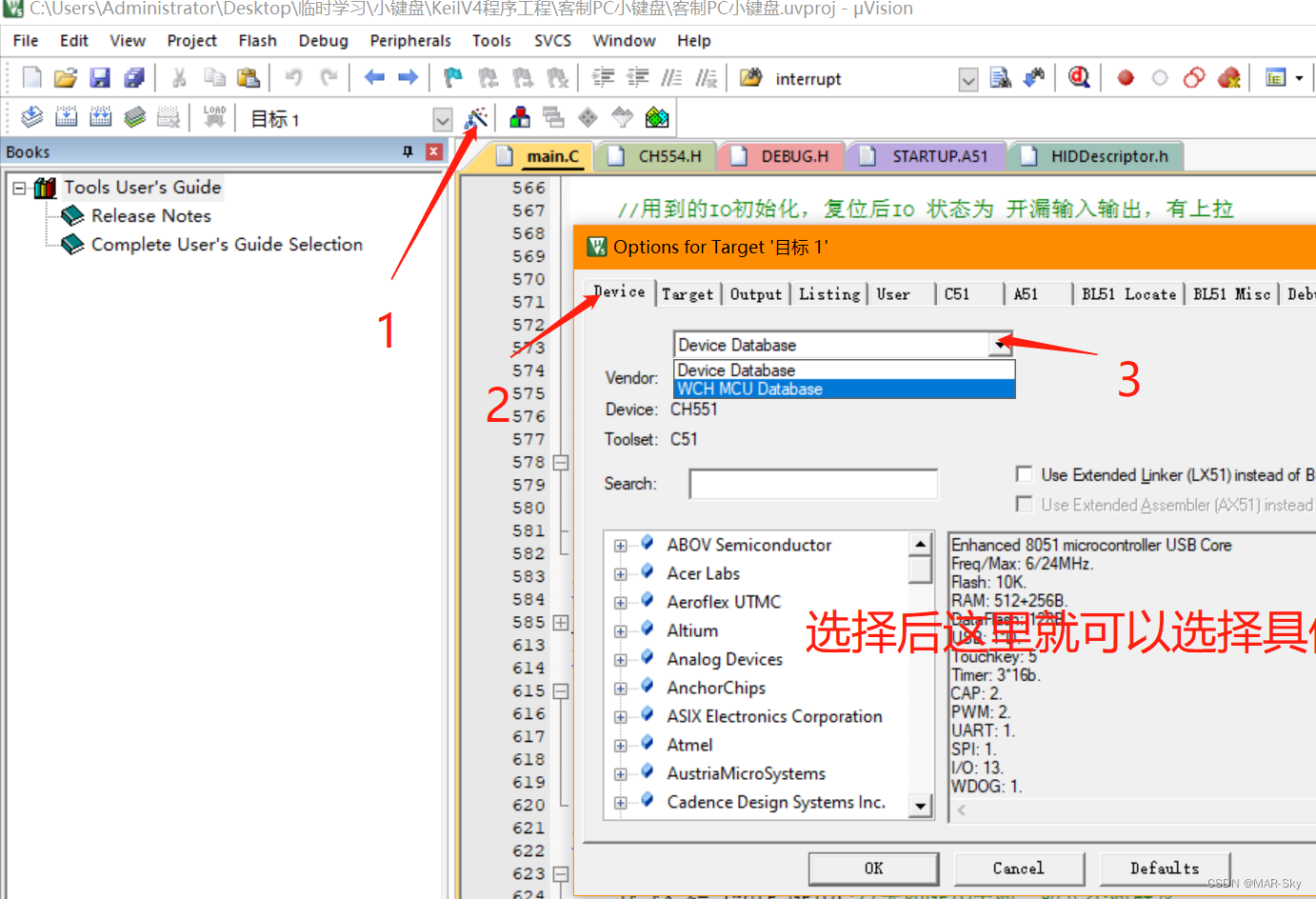Image resolution: width=1316 pixels, height=899 pixels.
Task: Choose Device Database list entry
Action: 845,370
